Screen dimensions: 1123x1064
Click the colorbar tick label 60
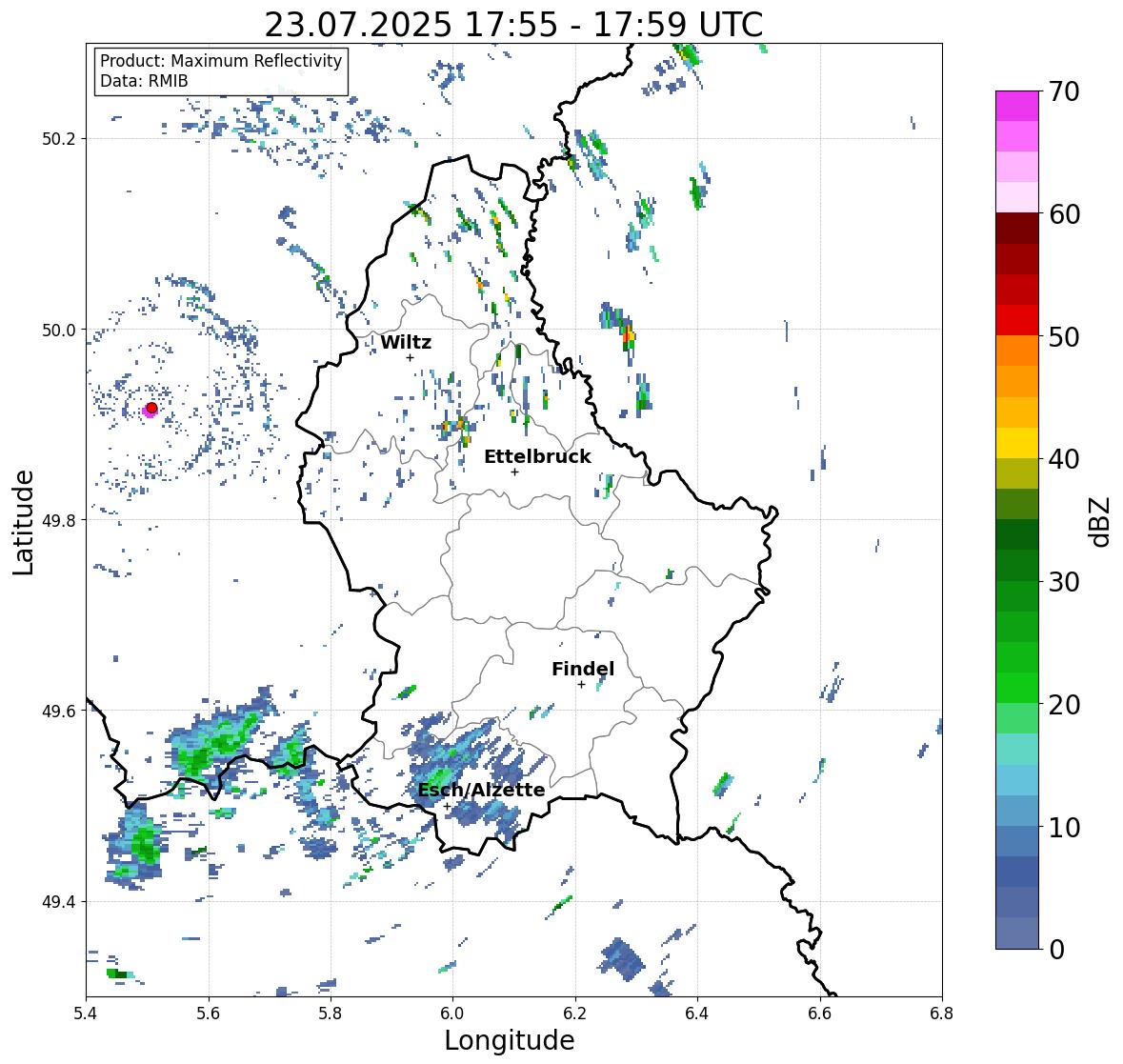coord(1064,214)
